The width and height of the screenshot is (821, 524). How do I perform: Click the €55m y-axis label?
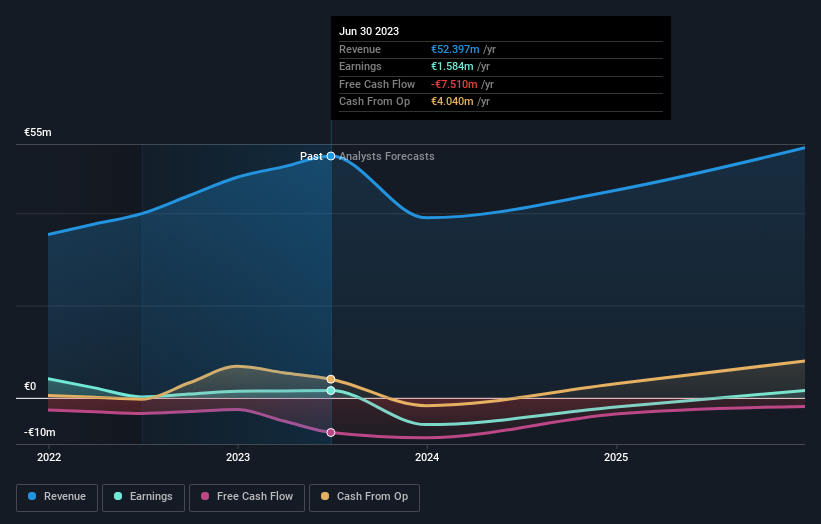pos(38,132)
